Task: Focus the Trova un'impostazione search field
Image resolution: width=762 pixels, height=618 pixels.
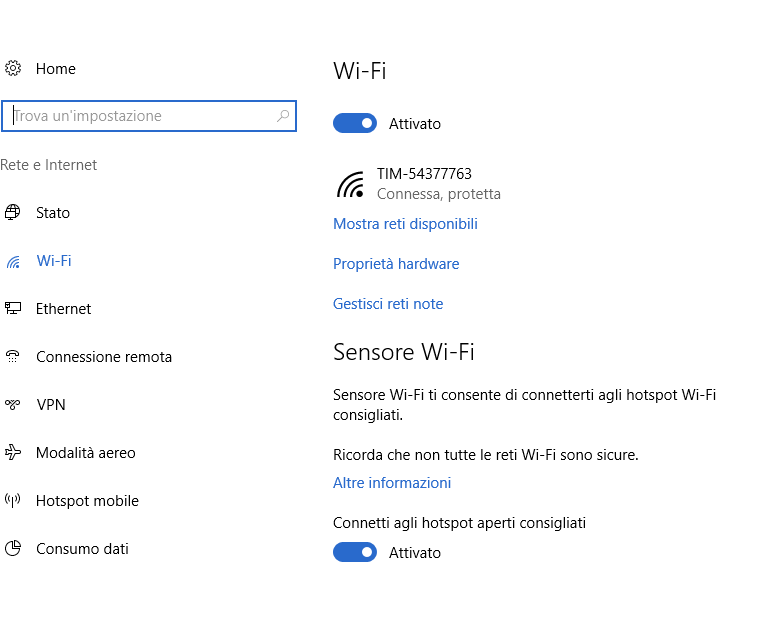Action: (149, 116)
